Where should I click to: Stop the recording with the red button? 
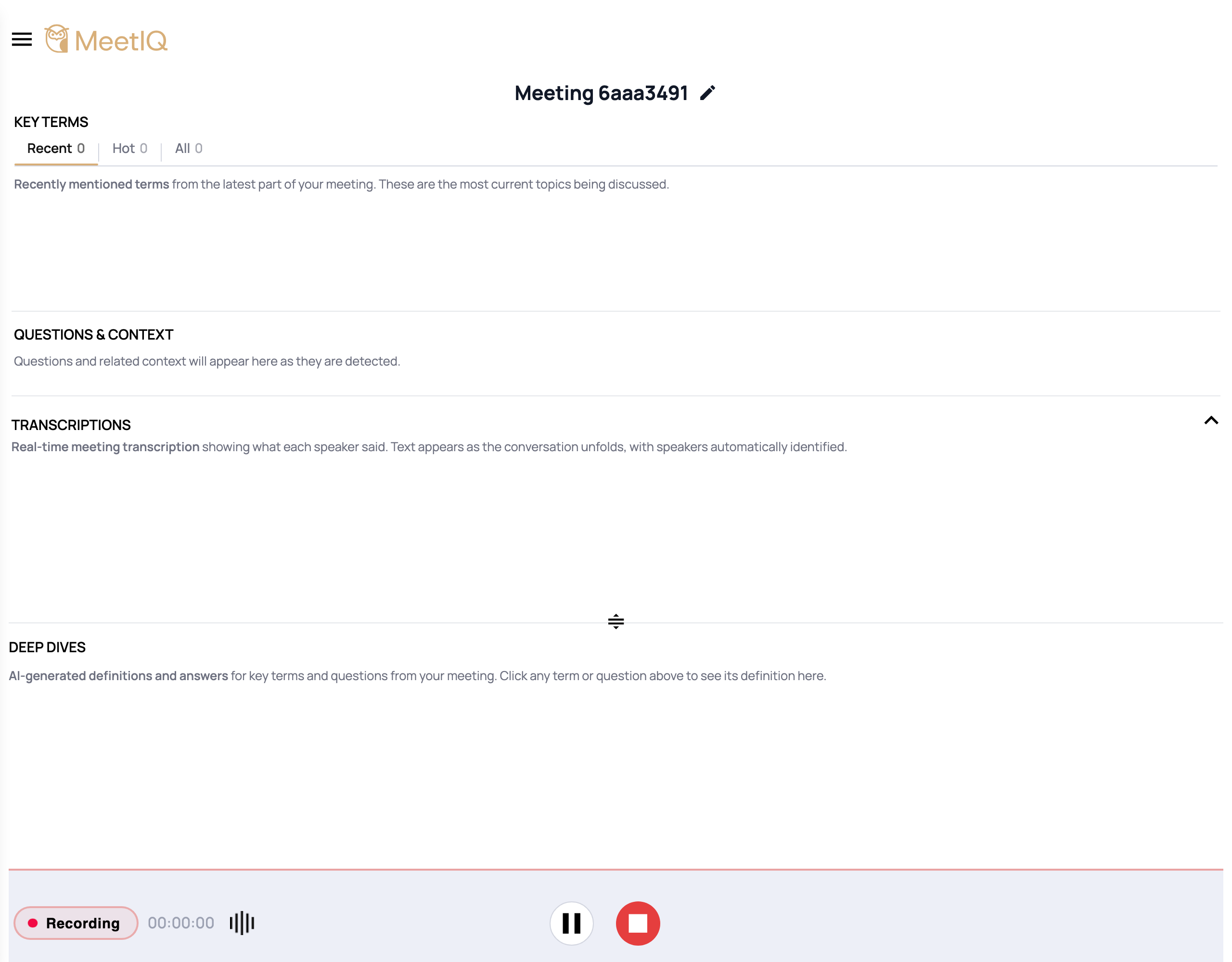pyautogui.click(x=638, y=923)
